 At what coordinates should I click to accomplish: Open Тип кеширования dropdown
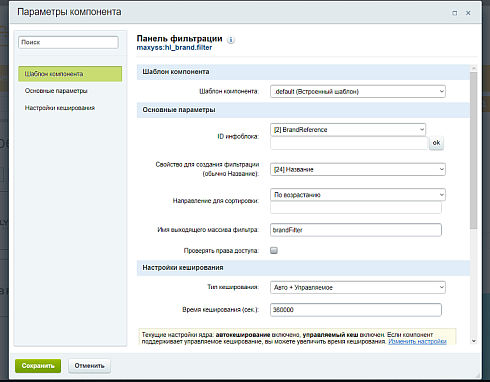(358, 287)
